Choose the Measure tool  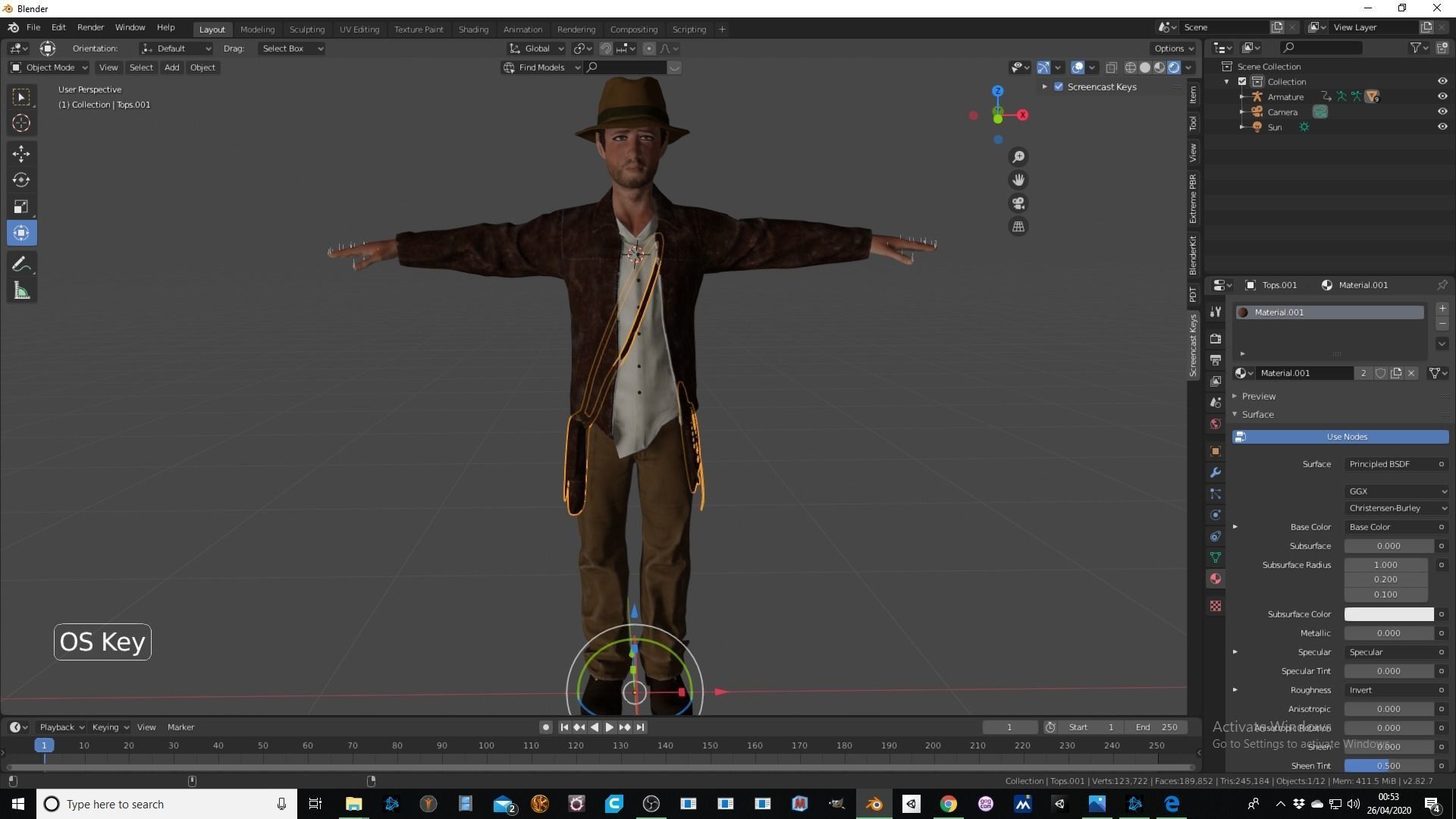(x=21, y=291)
